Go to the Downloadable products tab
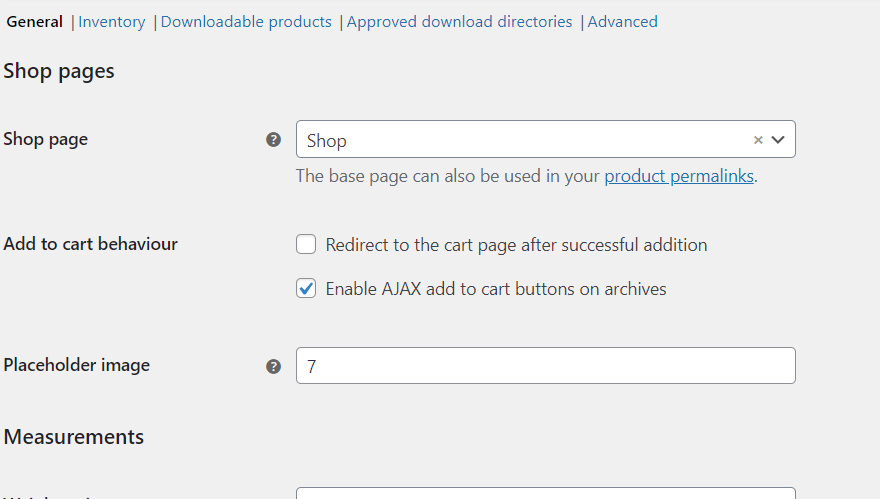Image resolution: width=880 pixels, height=499 pixels. [246, 21]
